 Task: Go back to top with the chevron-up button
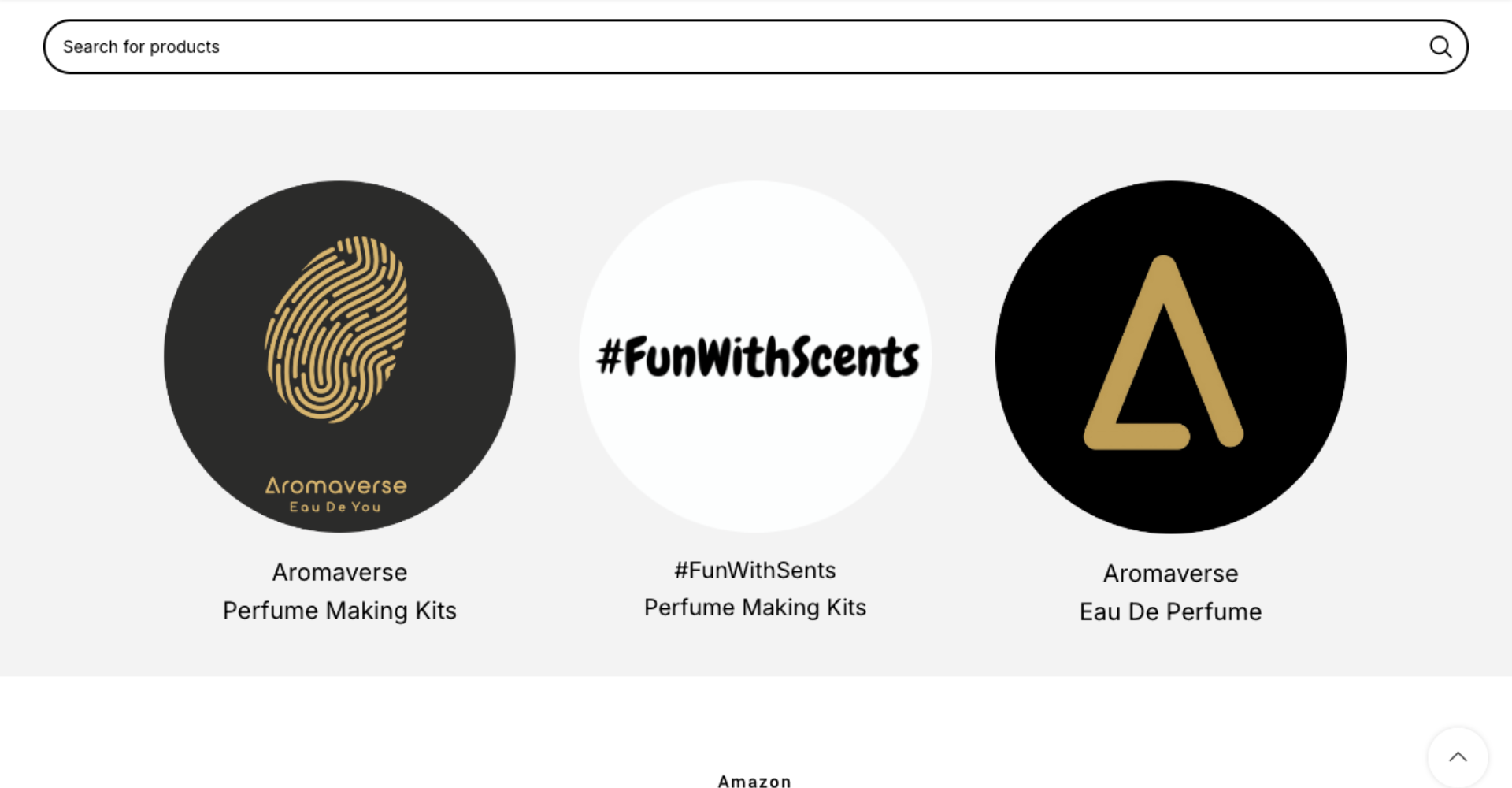point(1458,757)
